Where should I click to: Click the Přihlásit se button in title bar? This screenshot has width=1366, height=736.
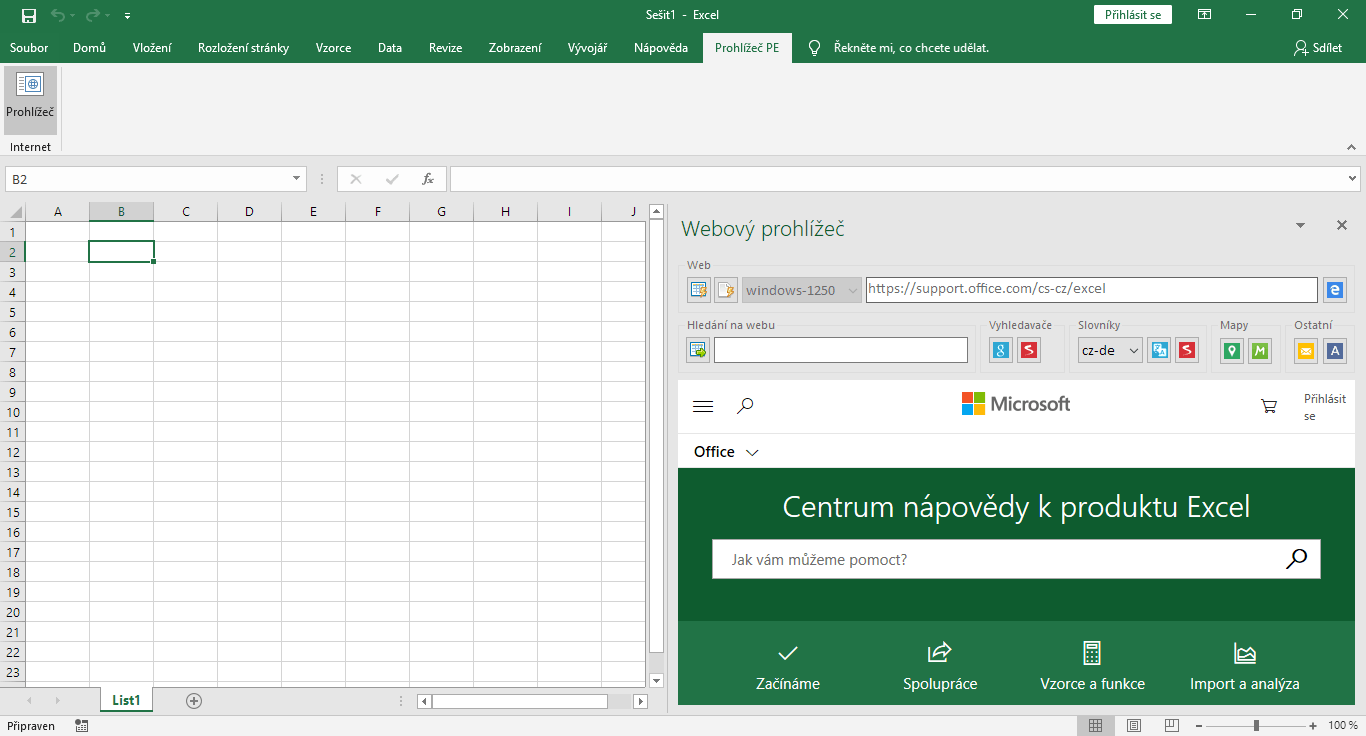point(1133,15)
